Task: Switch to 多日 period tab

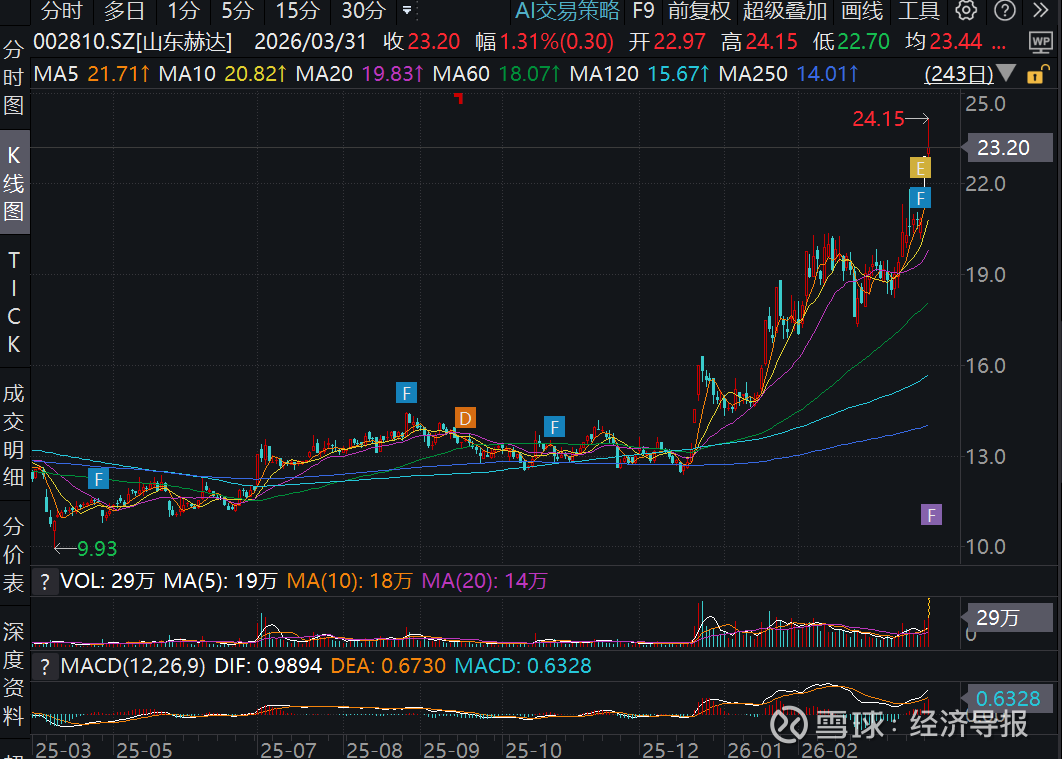Action: click(x=125, y=10)
